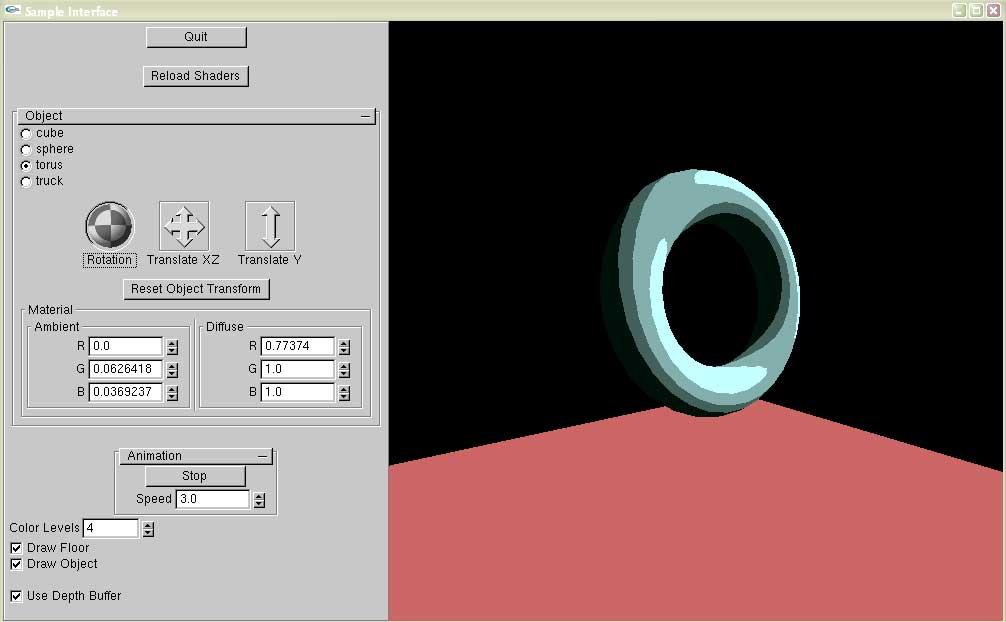Screen dimensions: 1006x622
Task: Click the Reload Shaders button
Action: (x=196, y=76)
